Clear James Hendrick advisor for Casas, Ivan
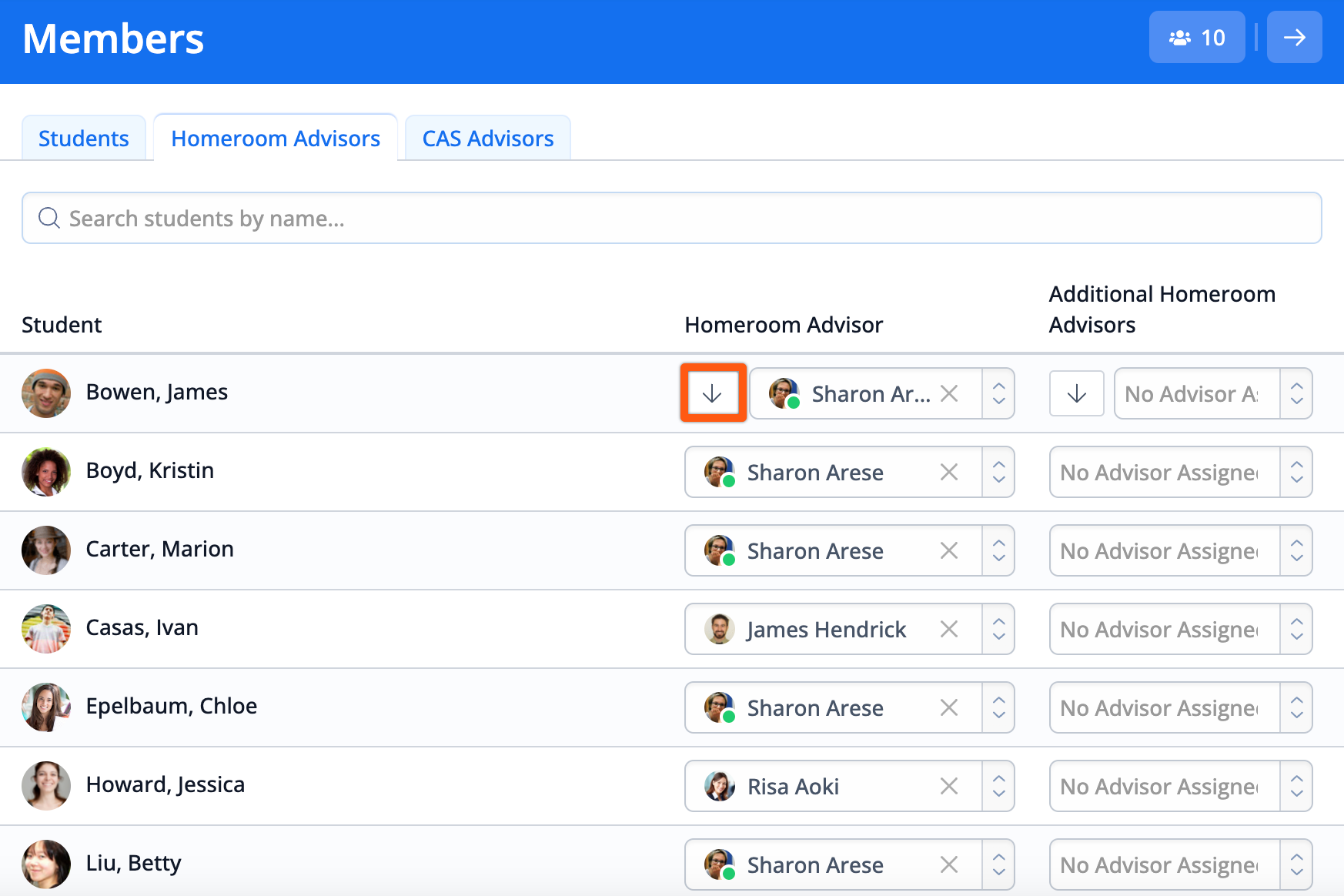The image size is (1344, 896). [949, 629]
